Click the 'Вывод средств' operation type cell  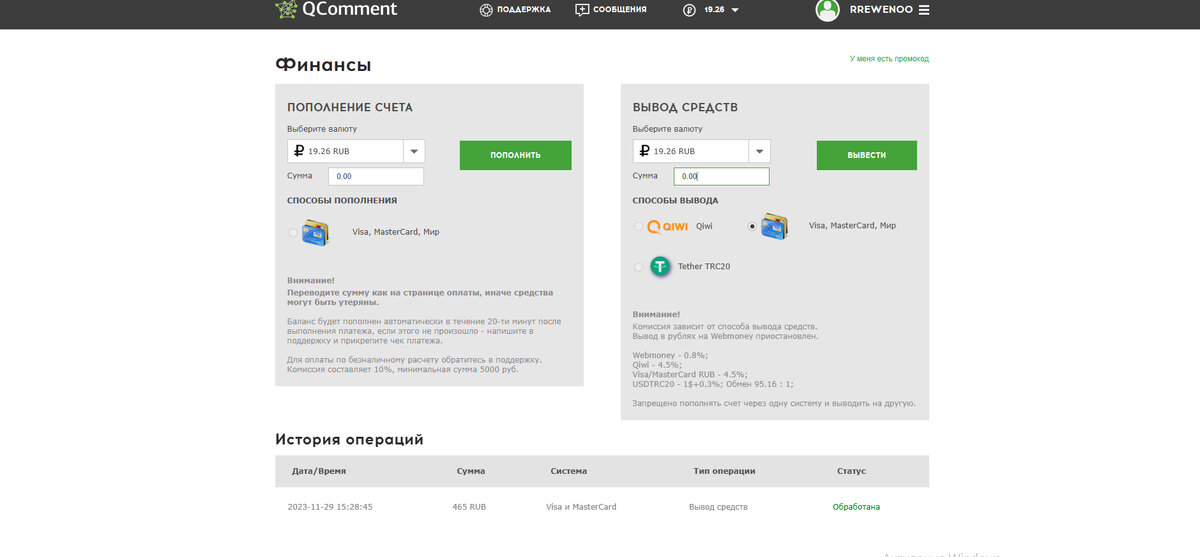pyautogui.click(x=718, y=507)
